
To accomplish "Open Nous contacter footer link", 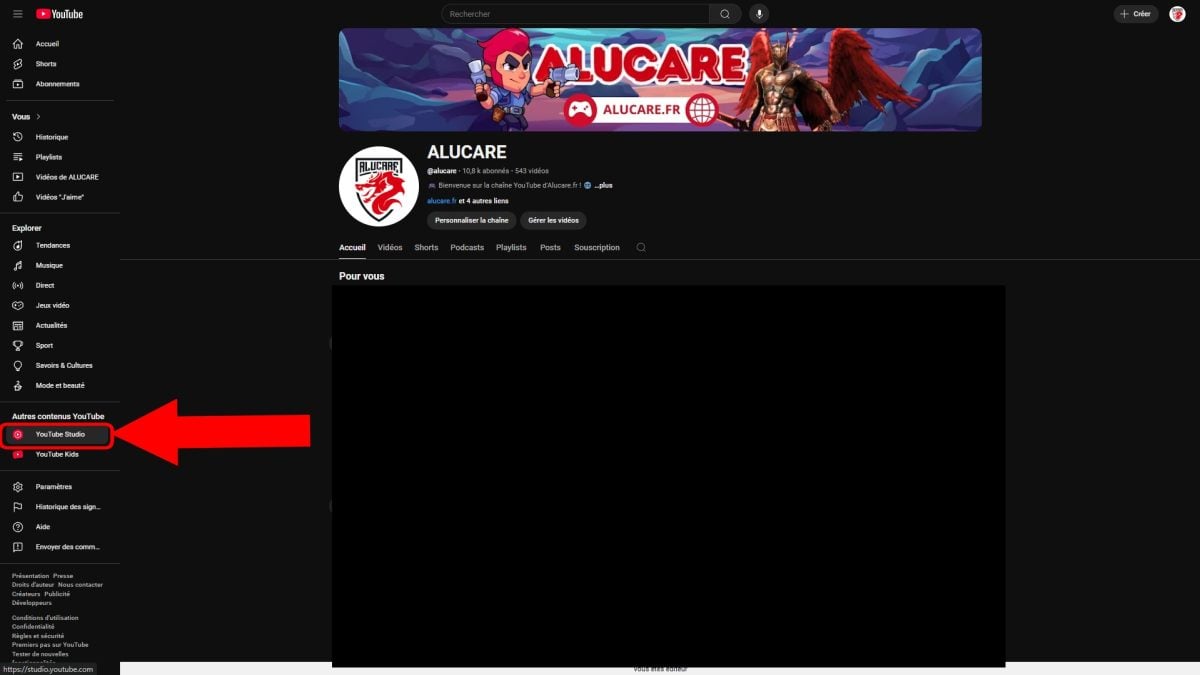I will (80, 585).
